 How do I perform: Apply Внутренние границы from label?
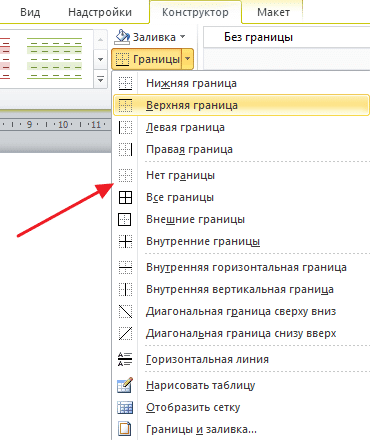[x=203, y=241]
